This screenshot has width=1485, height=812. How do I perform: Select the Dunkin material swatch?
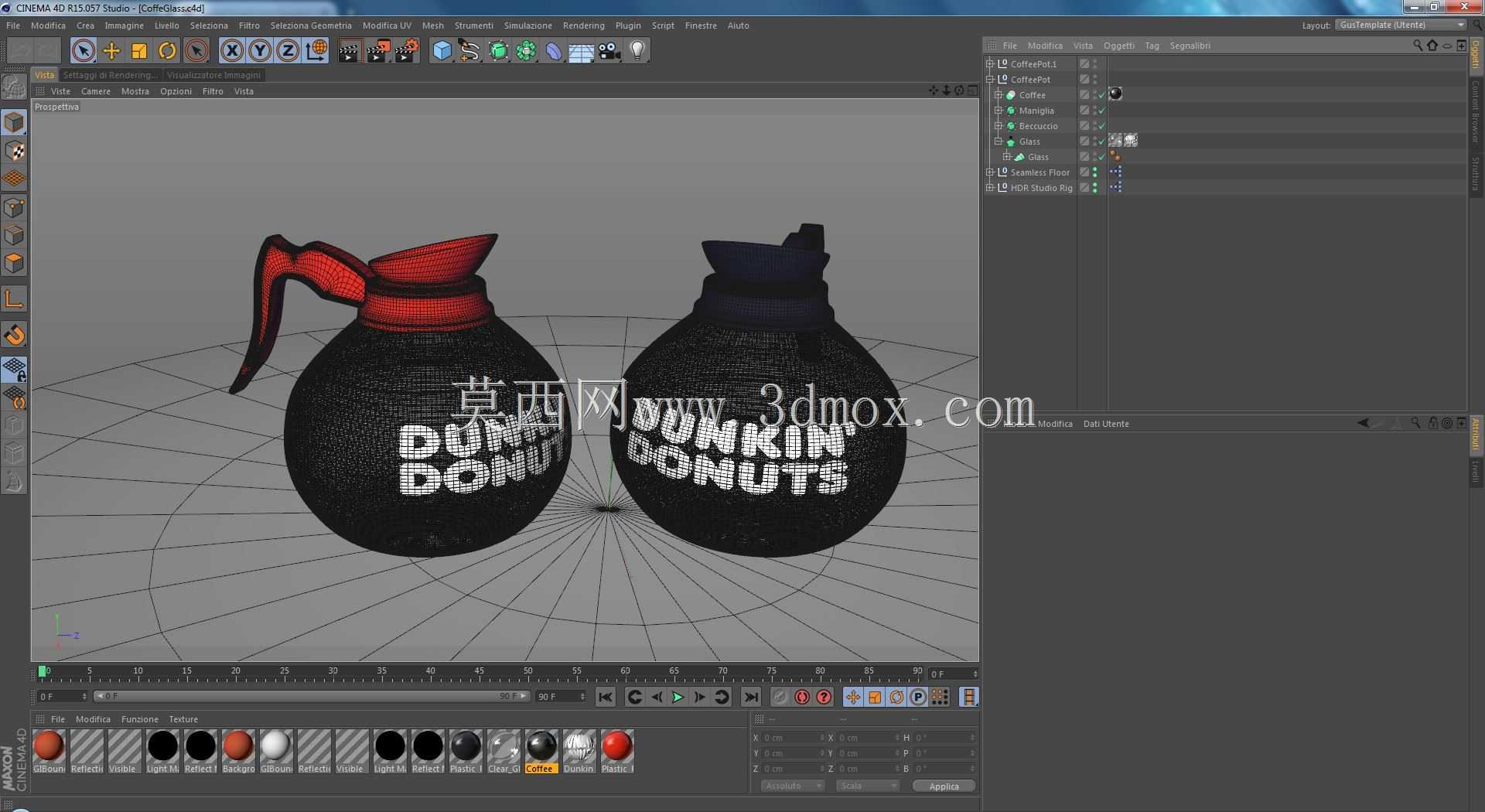pyautogui.click(x=579, y=751)
